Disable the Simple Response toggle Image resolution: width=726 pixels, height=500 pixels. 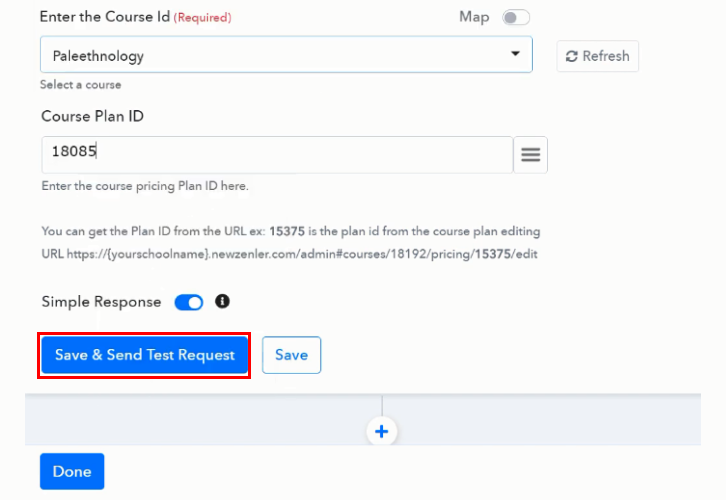click(x=189, y=302)
